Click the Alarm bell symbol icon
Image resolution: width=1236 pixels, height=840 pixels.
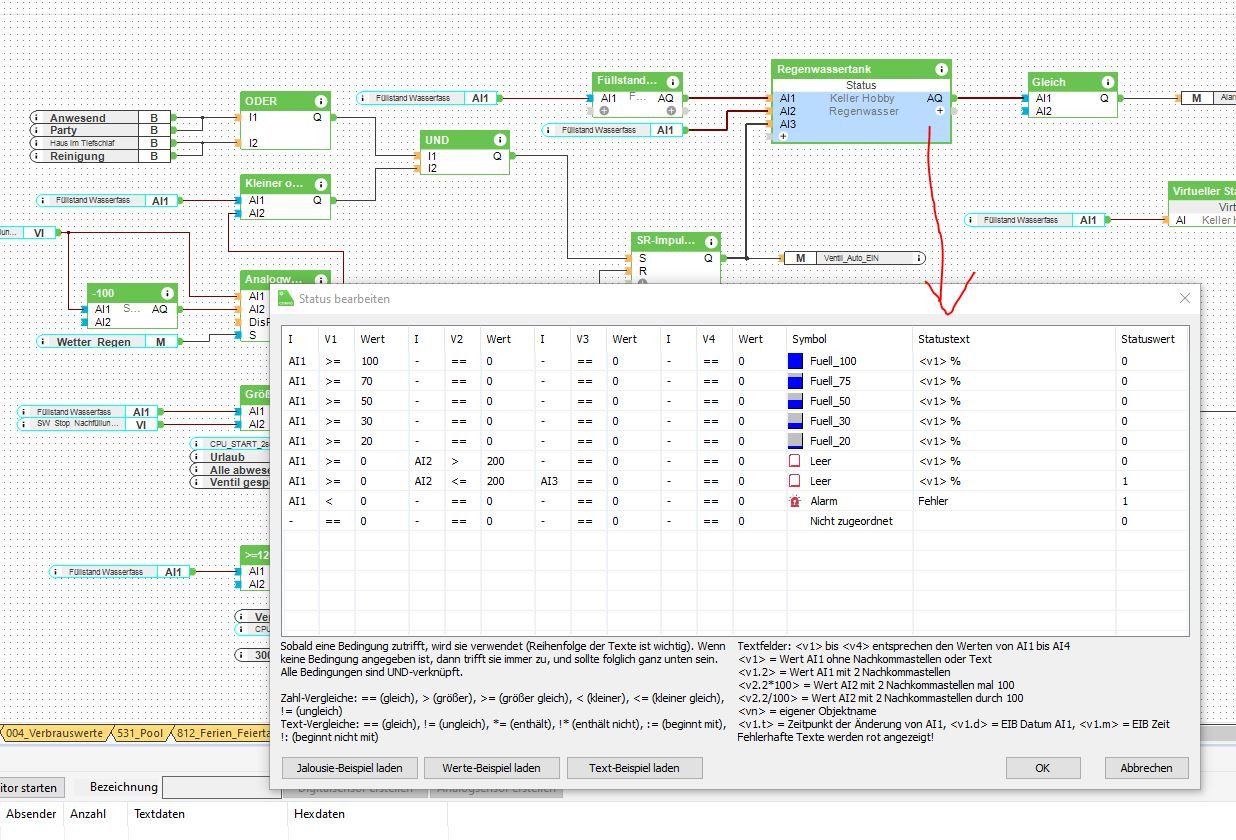795,501
